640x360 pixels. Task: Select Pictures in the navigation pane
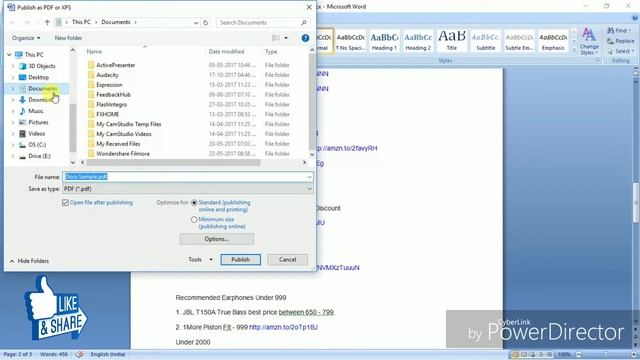click(x=38, y=122)
